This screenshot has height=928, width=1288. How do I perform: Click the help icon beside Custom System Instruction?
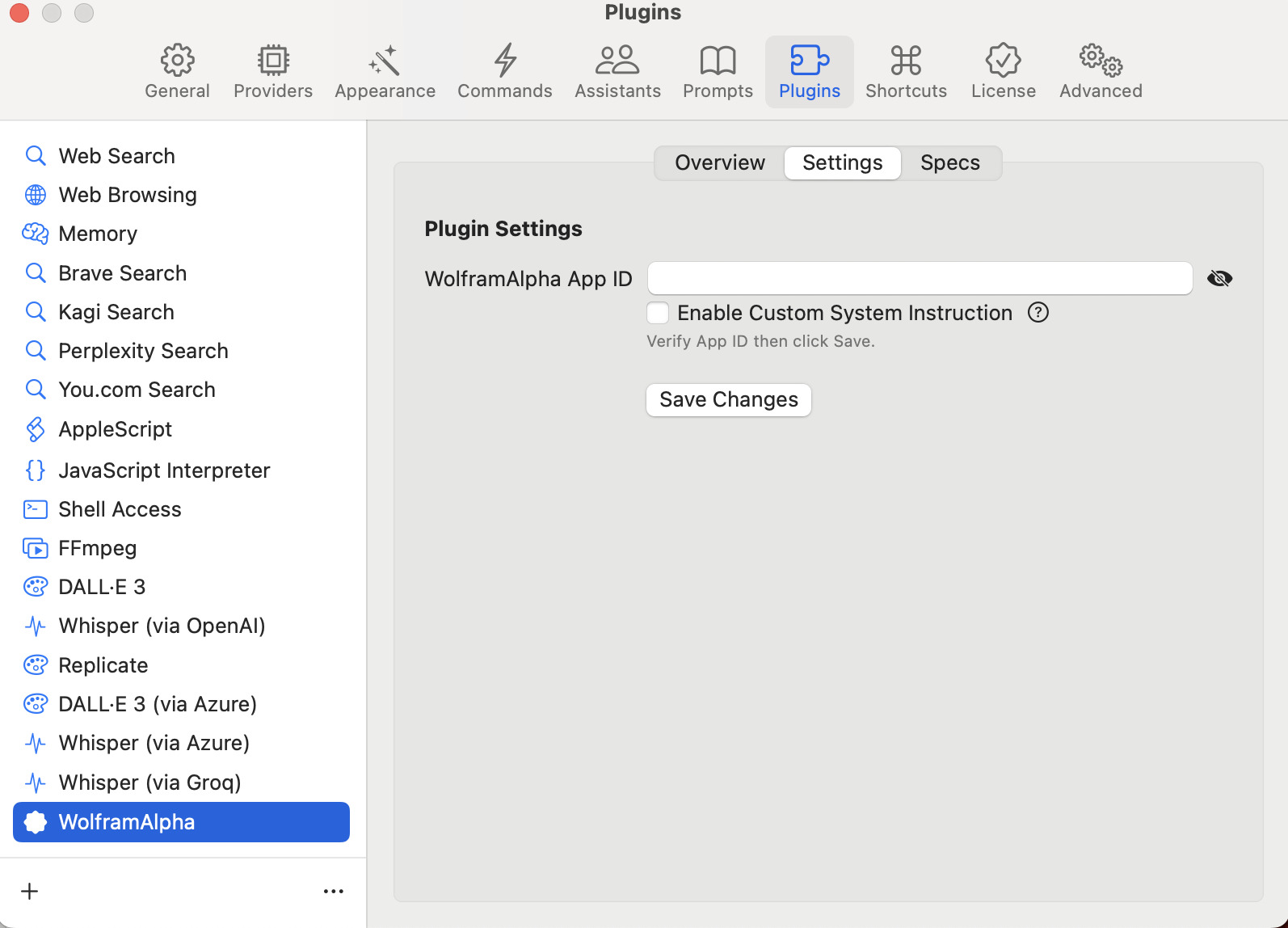point(1038,313)
